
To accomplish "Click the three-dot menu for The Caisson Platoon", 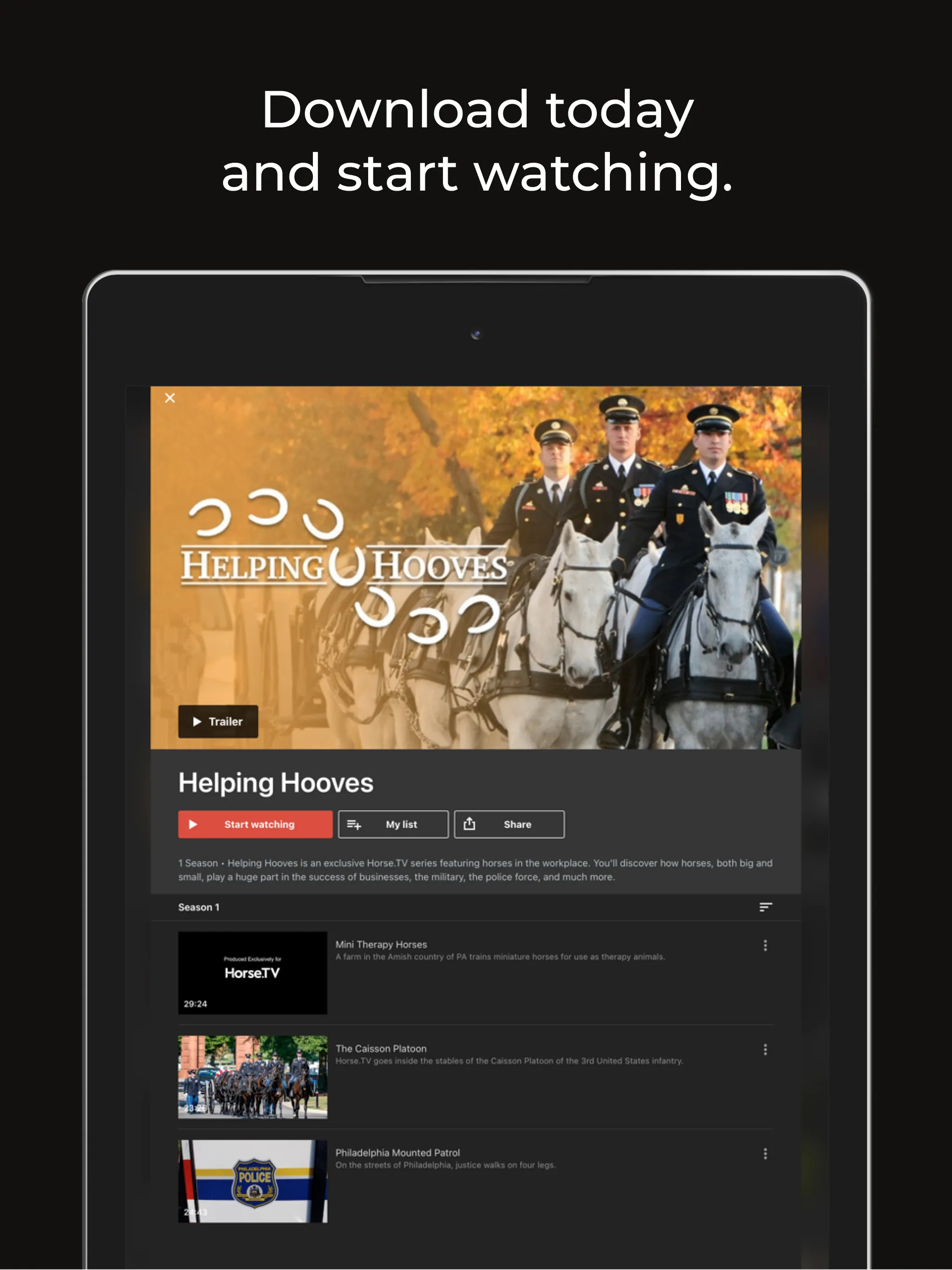I will point(765,1048).
